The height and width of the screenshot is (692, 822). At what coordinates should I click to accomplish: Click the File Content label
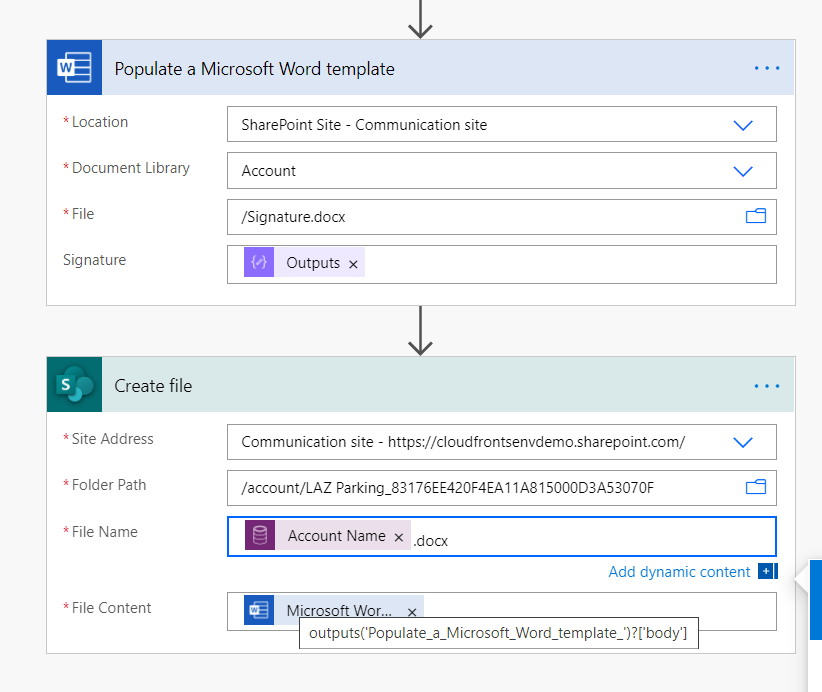coord(111,608)
